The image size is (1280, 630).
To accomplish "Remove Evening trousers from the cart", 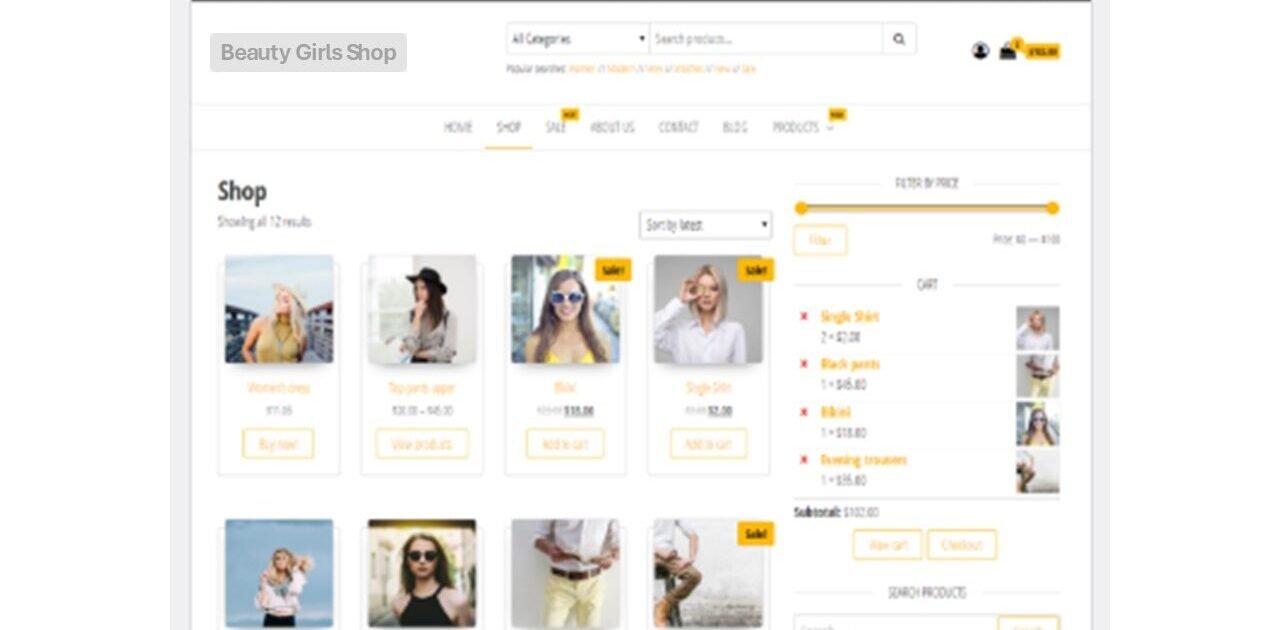I will (803, 460).
